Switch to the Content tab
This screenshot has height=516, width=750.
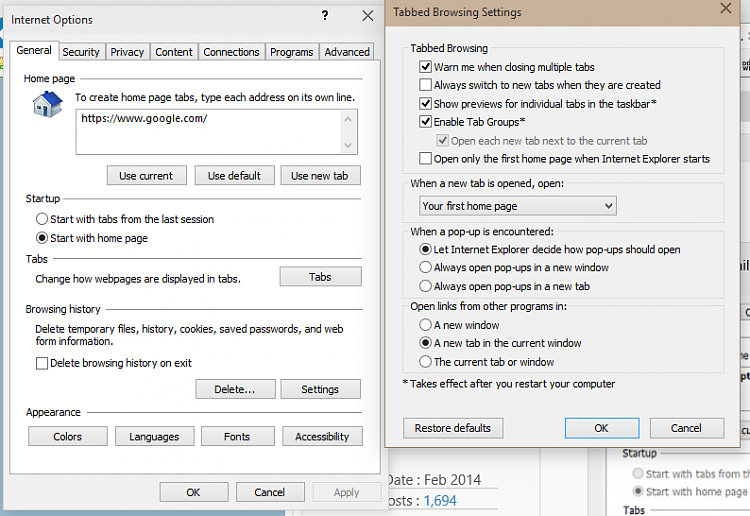tap(174, 52)
